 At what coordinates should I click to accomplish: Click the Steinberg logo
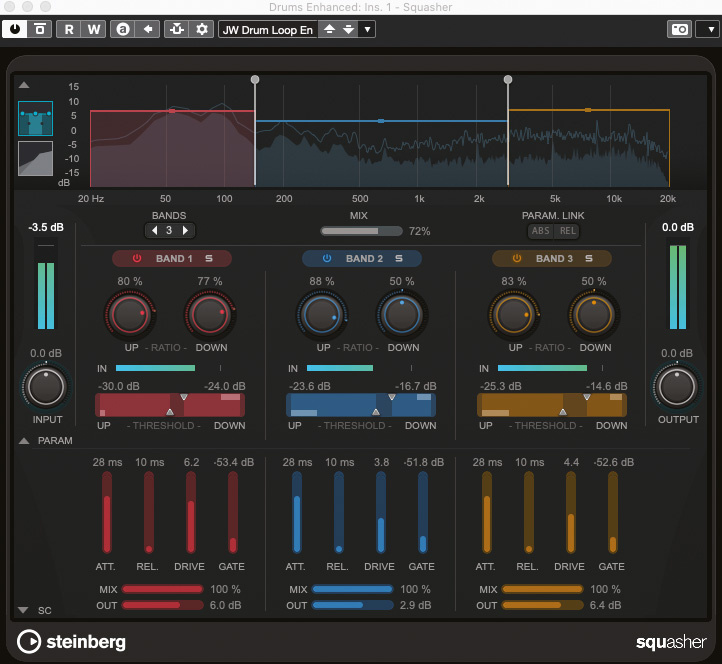(71, 641)
